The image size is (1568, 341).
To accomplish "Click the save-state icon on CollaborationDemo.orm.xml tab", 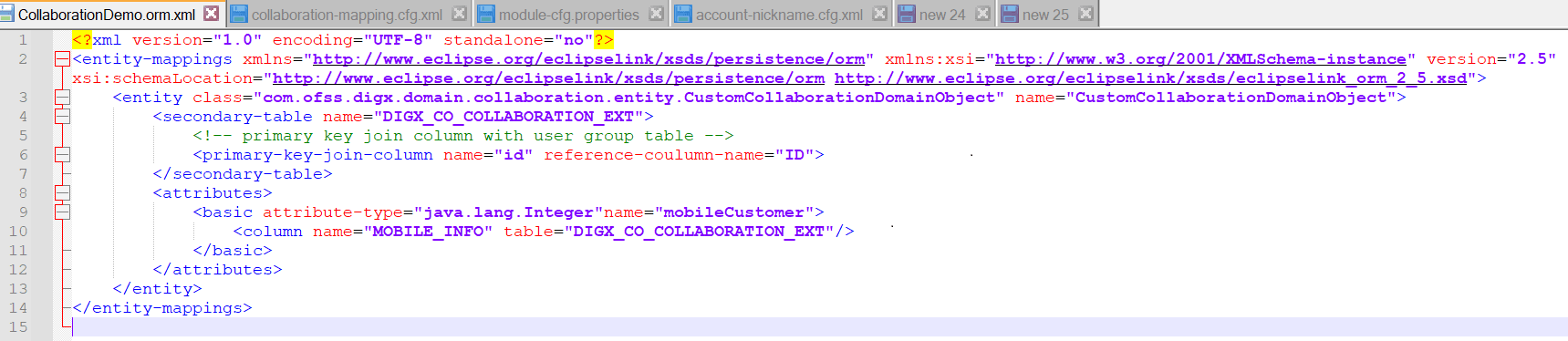I will point(7,14).
